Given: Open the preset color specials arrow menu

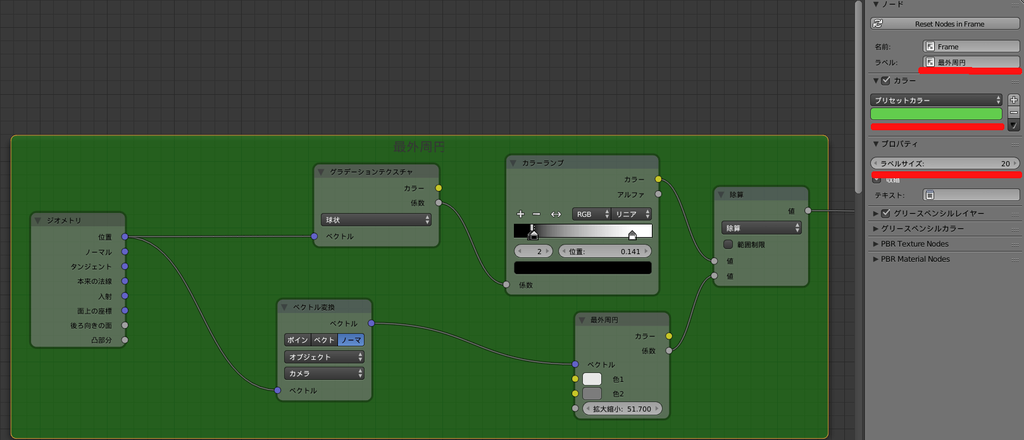Looking at the screenshot, I should pyautogui.click(x=1014, y=125).
